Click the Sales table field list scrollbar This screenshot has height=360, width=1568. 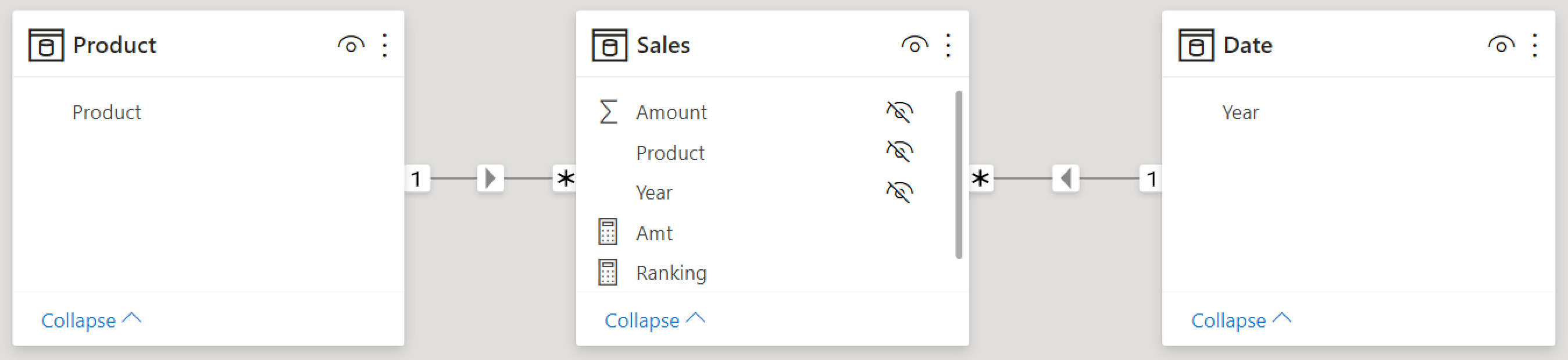click(959, 175)
